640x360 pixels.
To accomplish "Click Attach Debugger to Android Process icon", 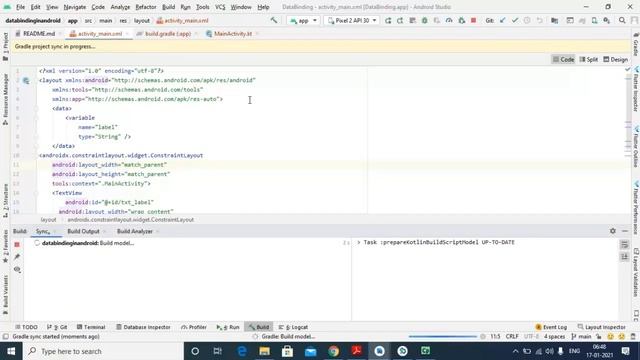I will click(x=462, y=20).
